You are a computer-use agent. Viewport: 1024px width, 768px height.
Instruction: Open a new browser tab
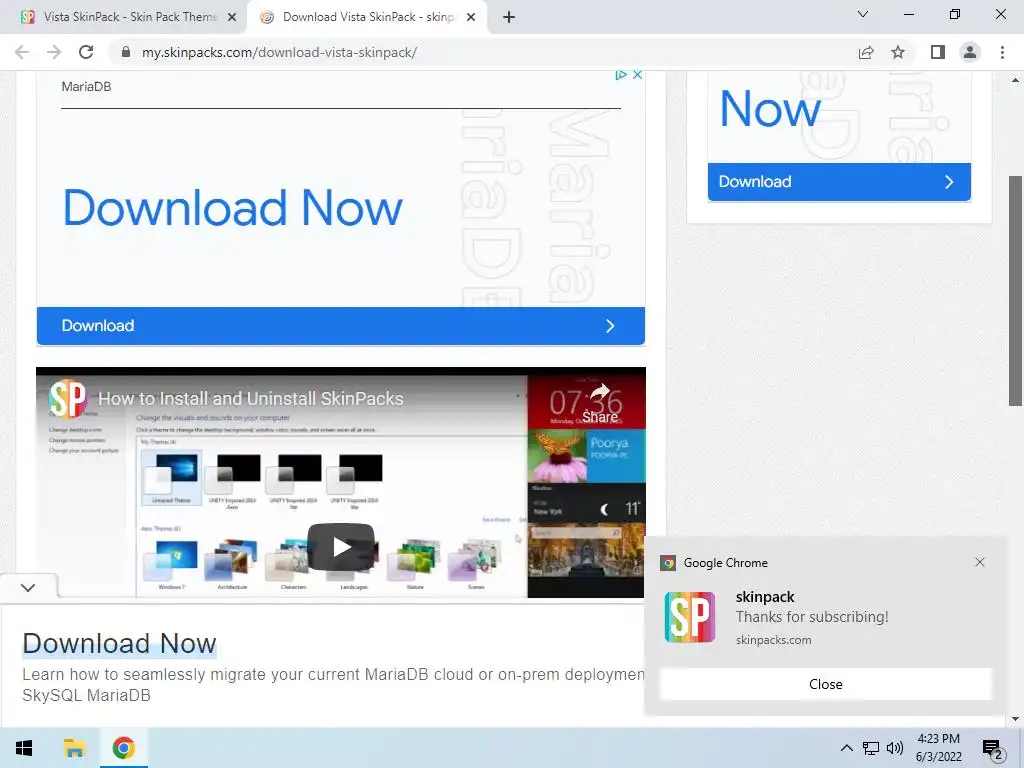tap(509, 17)
